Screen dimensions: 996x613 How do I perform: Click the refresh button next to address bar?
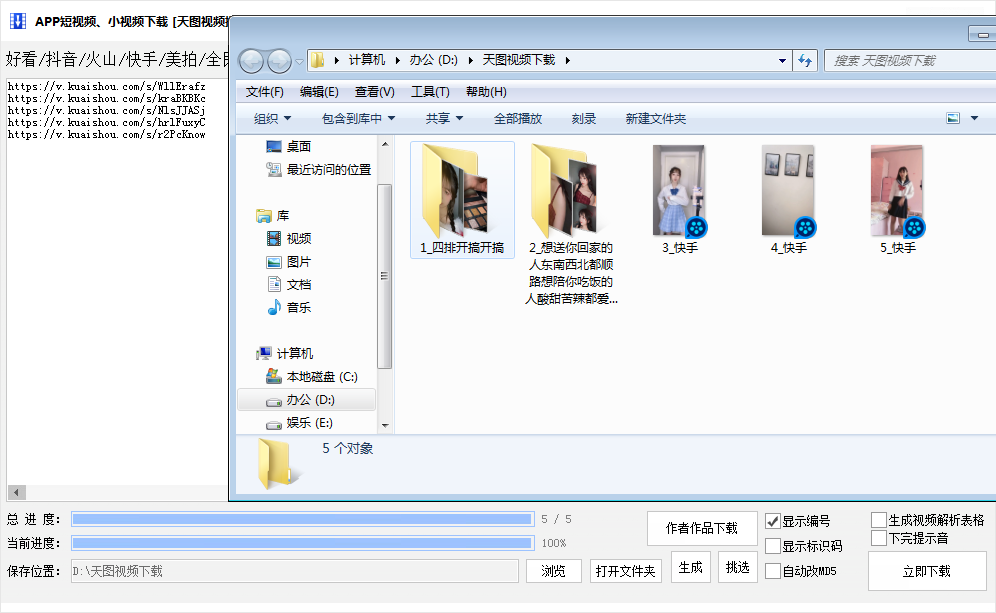pyautogui.click(x=805, y=60)
